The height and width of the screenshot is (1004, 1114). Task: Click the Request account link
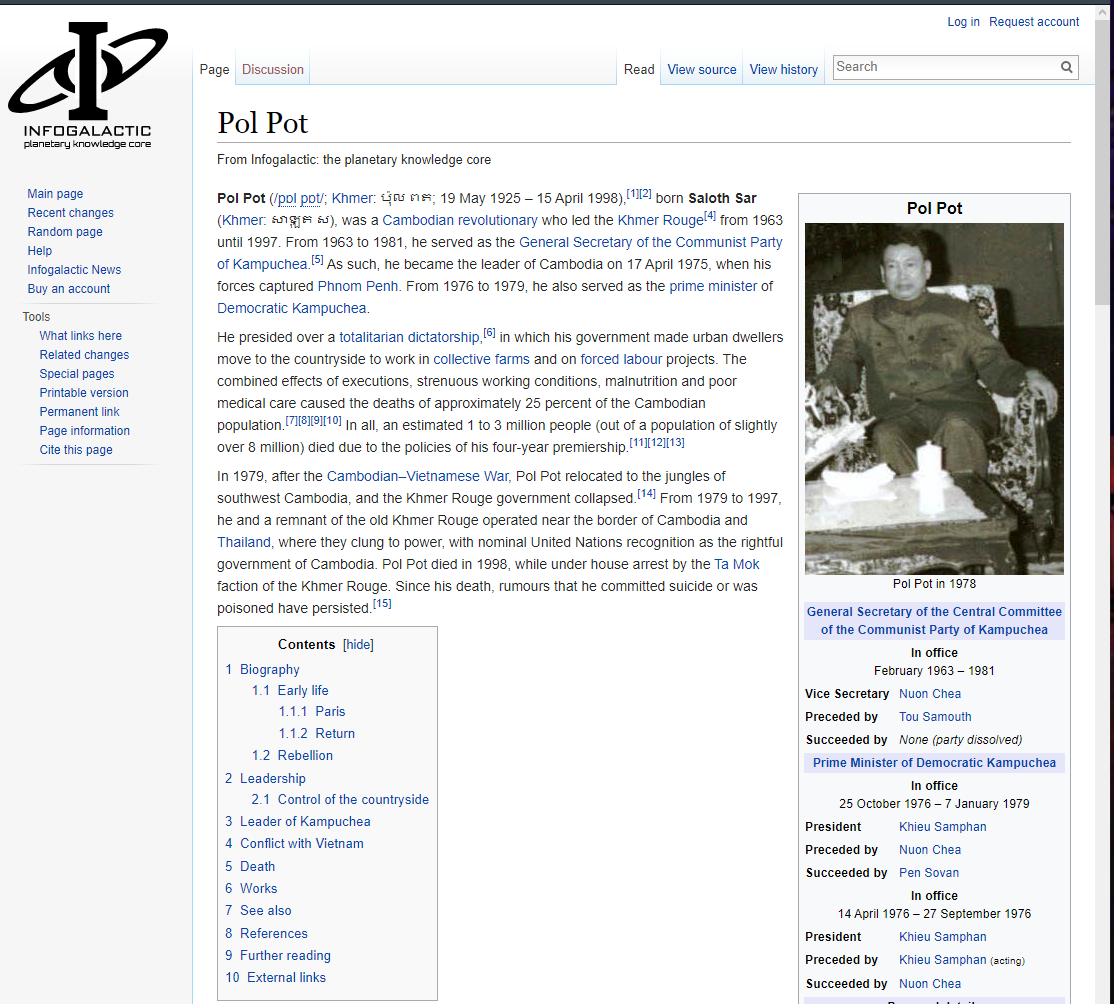coord(1034,22)
